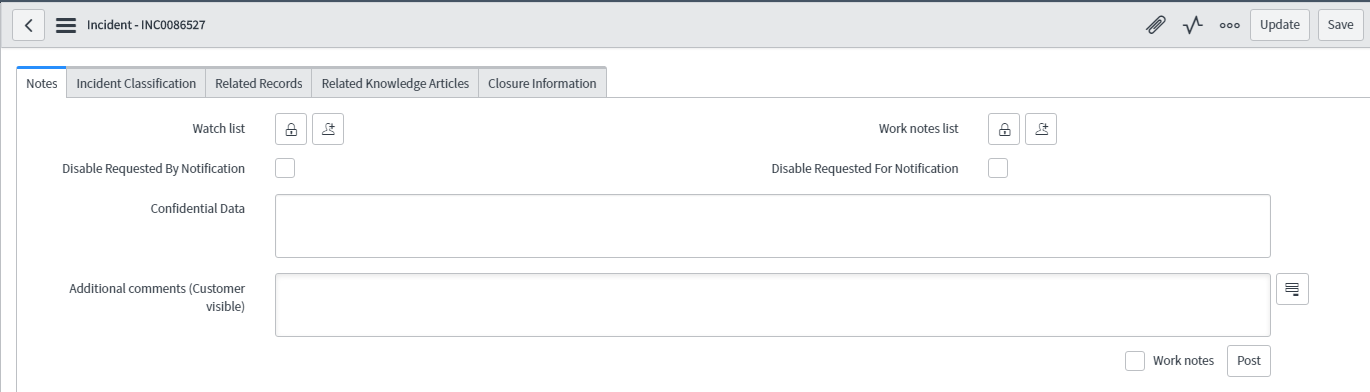
Task: Open the paperclip attachments manager
Action: click(x=1155, y=25)
